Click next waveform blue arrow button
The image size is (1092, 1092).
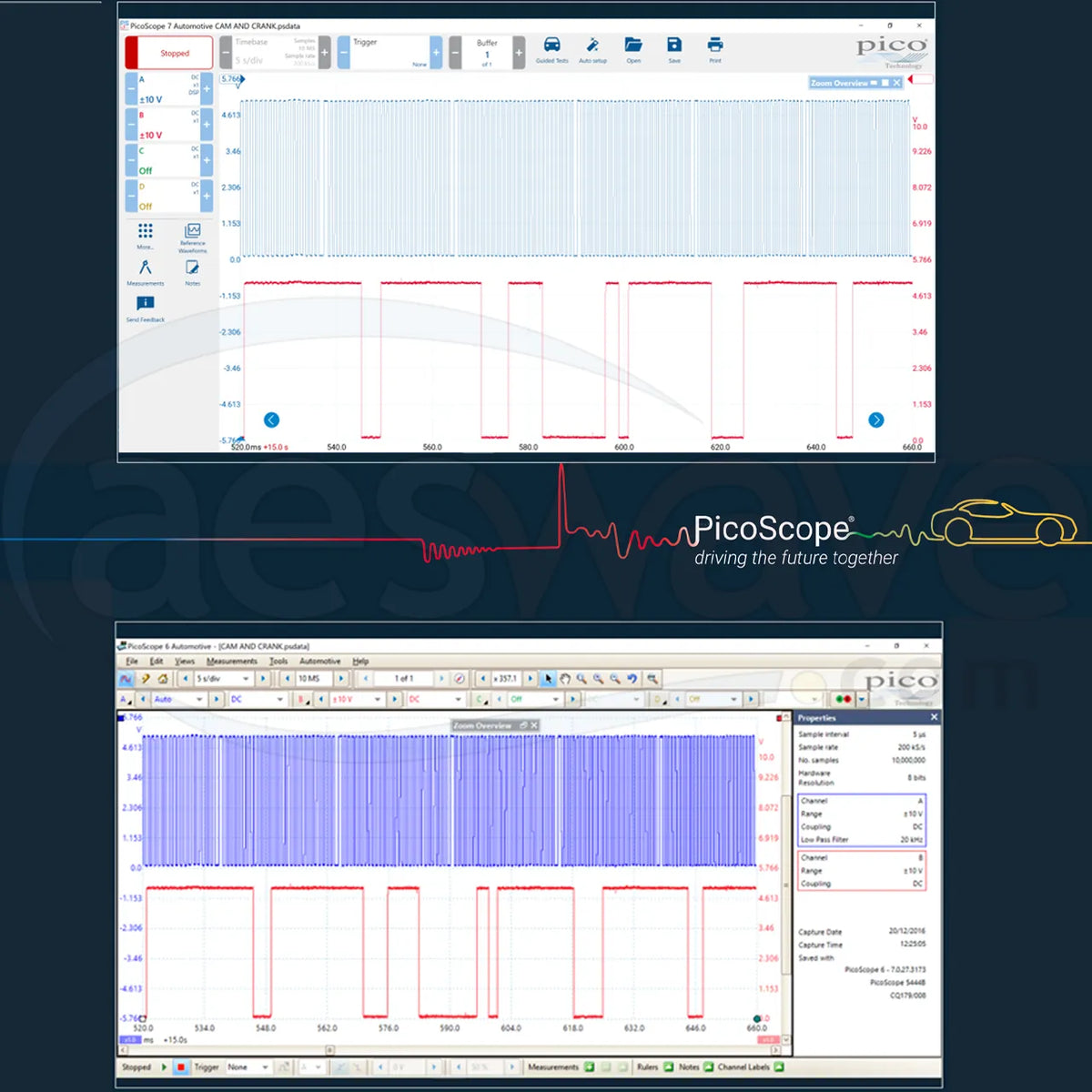(x=875, y=420)
